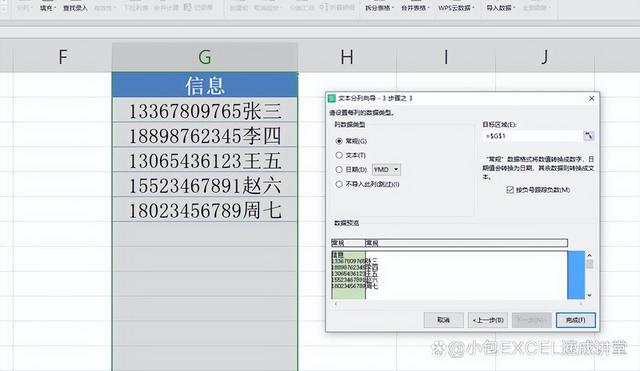The width and height of the screenshot is (640, 371).
Task: Select column G header
Action: [x=205, y=57]
